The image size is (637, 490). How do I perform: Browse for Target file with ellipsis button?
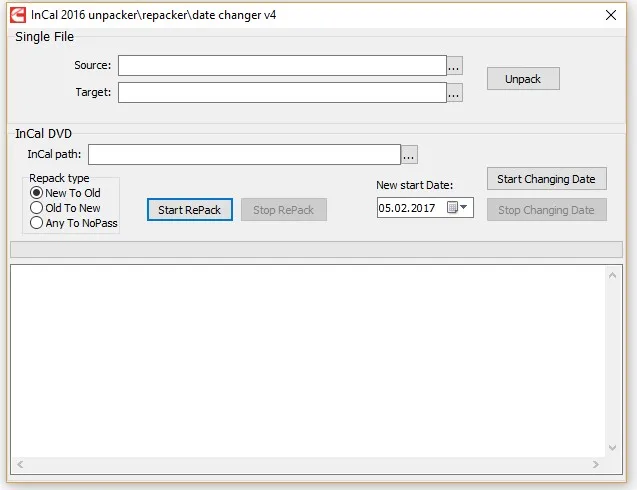(455, 93)
